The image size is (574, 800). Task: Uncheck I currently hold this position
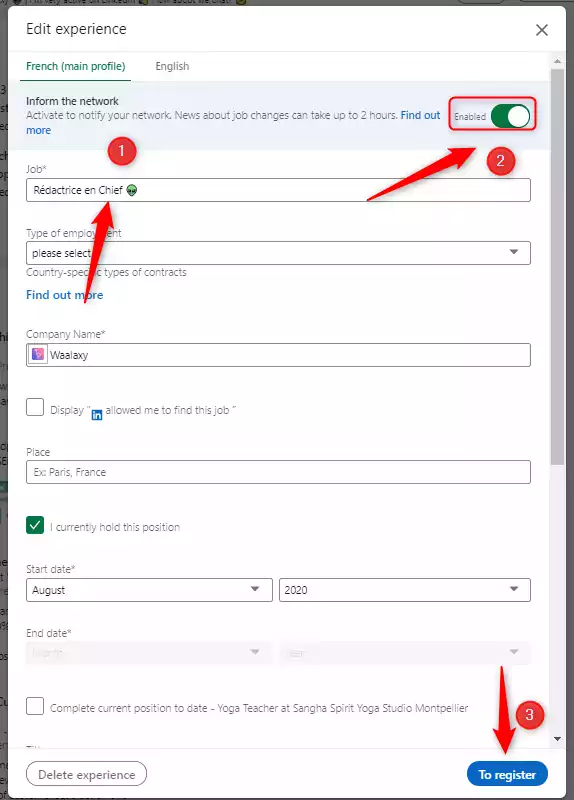[35, 525]
